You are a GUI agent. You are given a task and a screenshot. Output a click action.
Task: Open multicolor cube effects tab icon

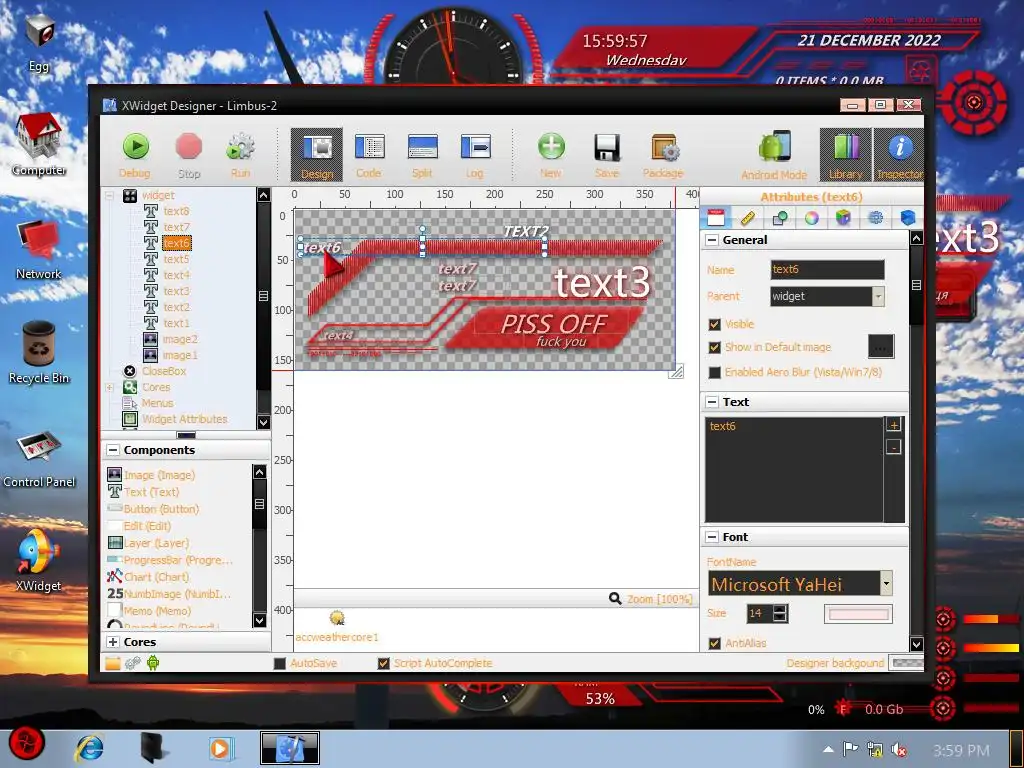point(843,217)
